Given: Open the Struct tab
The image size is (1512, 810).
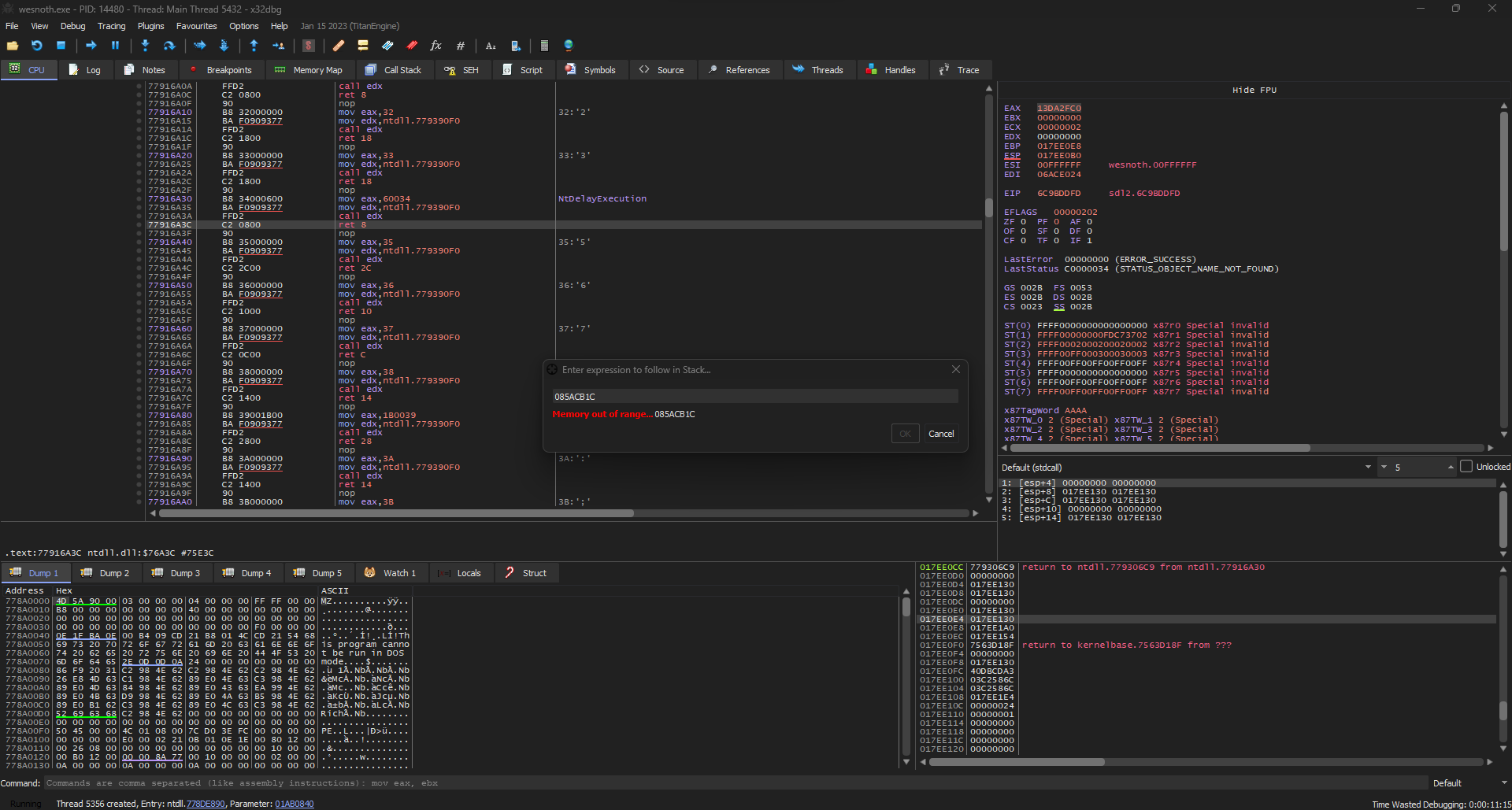Looking at the screenshot, I should pos(526,573).
